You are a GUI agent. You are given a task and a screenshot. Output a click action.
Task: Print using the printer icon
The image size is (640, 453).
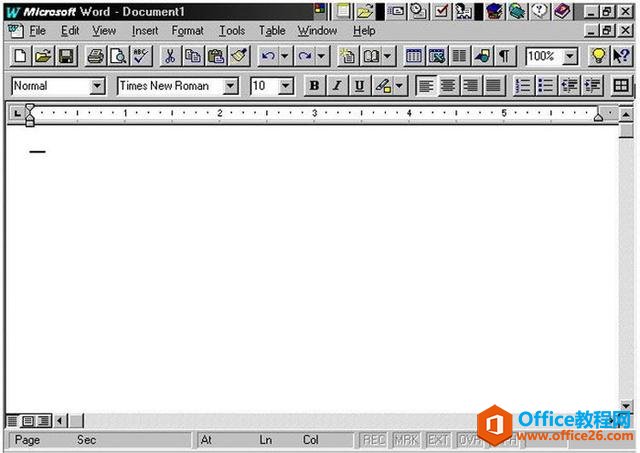tap(96, 56)
